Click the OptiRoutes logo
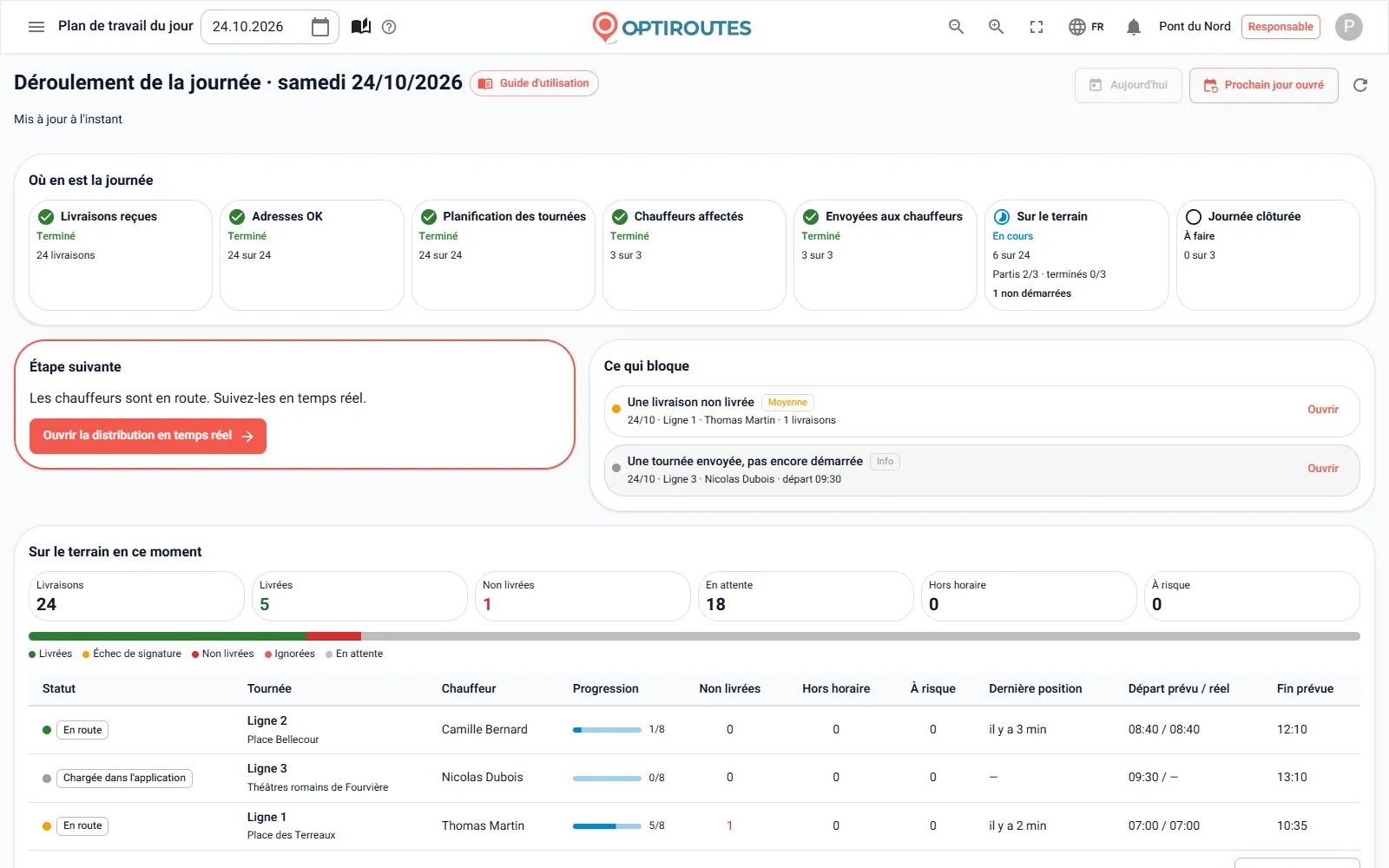Image resolution: width=1389 pixels, height=868 pixels. click(672, 27)
